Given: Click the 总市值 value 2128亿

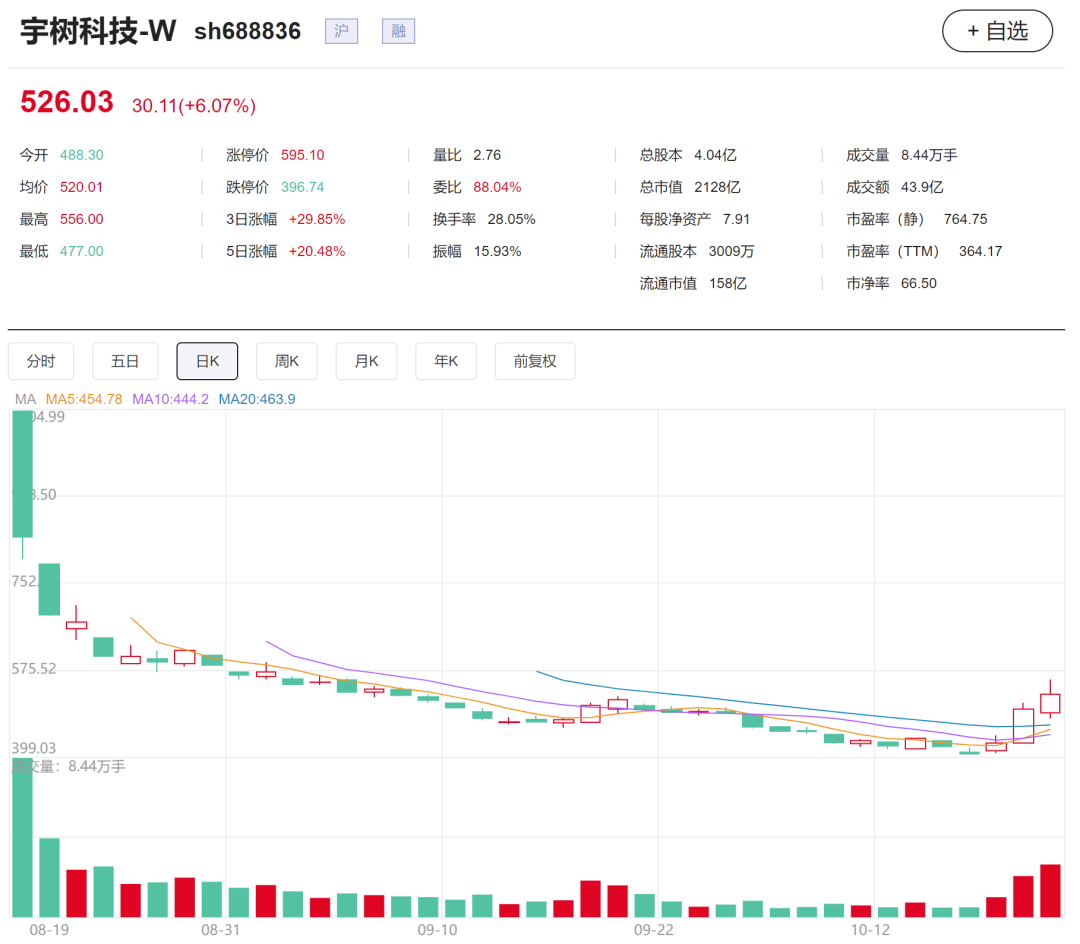Looking at the screenshot, I should point(717,187).
